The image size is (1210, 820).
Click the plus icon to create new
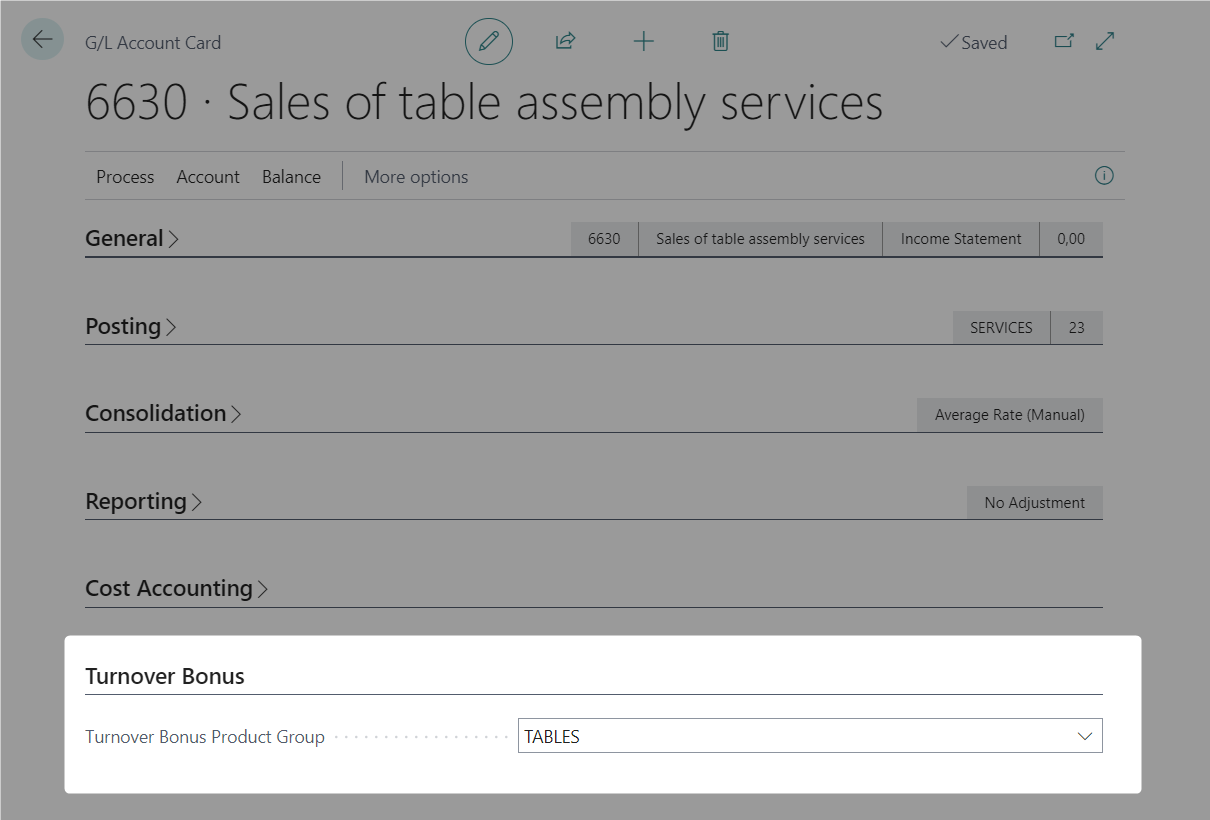click(643, 41)
